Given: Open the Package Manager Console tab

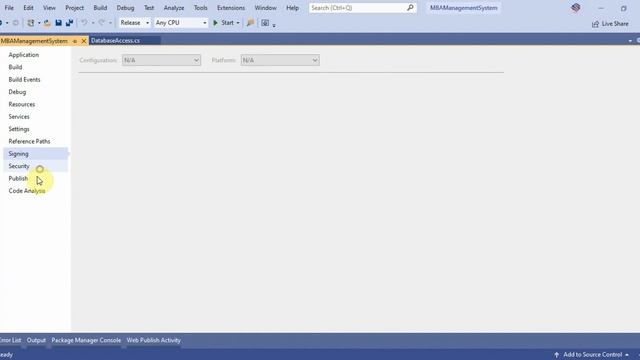Looking at the screenshot, I should (x=86, y=340).
